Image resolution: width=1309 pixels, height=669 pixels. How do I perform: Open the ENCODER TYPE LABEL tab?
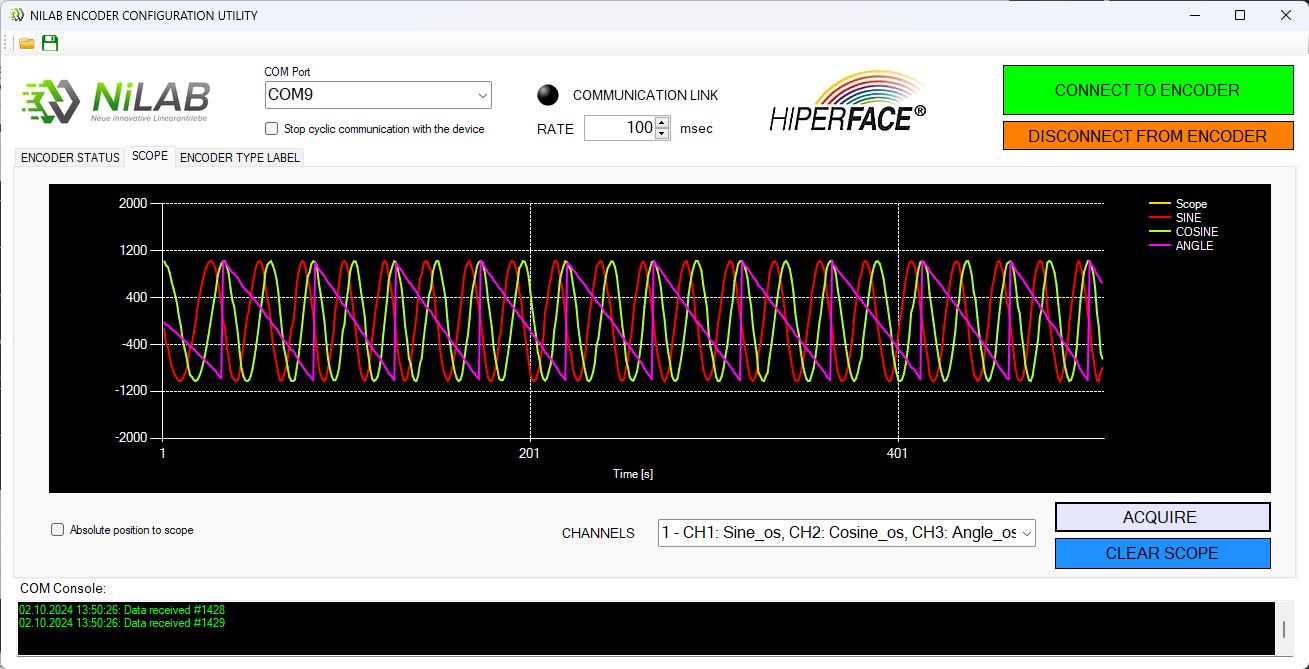[239, 157]
